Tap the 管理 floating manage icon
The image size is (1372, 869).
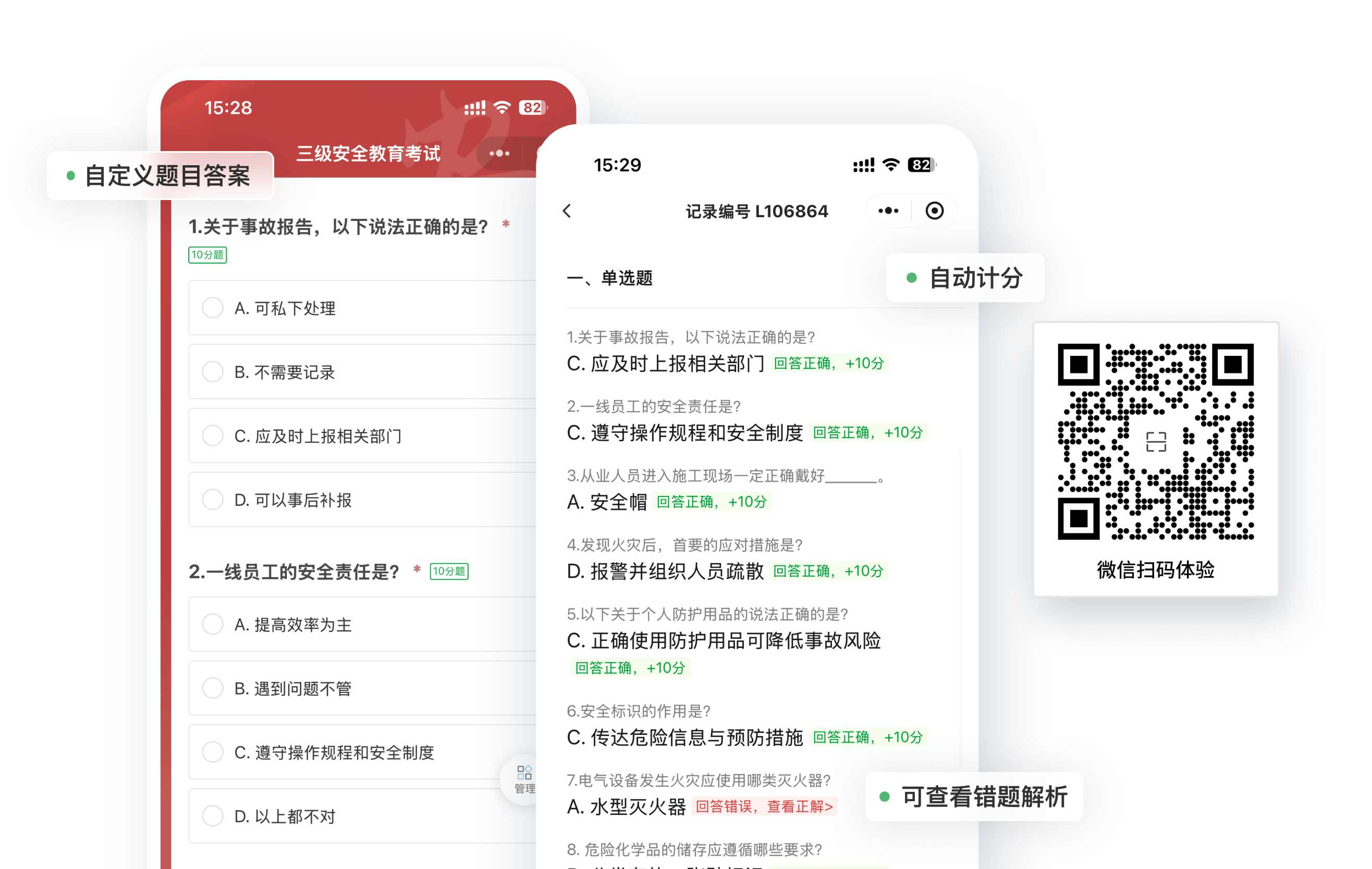pyautogui.click(x=524, y=779)
